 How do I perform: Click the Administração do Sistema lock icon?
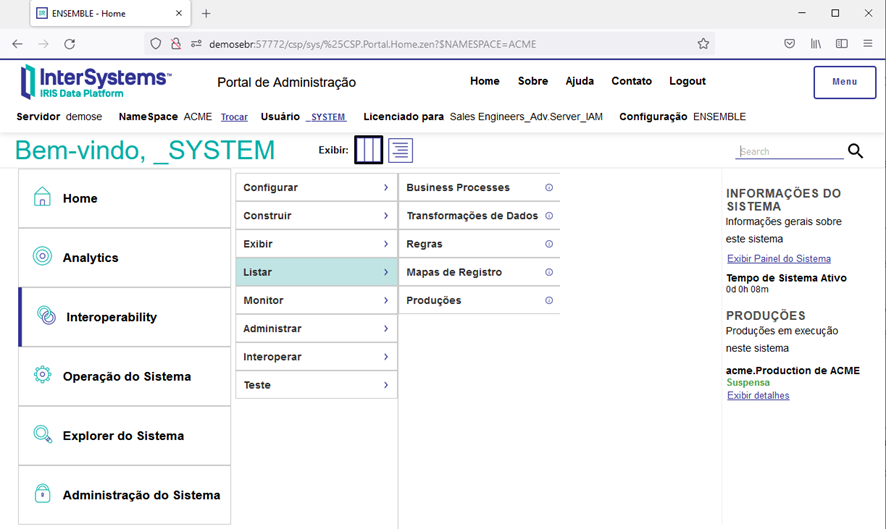pyautogui.click(x=42, y=493)
